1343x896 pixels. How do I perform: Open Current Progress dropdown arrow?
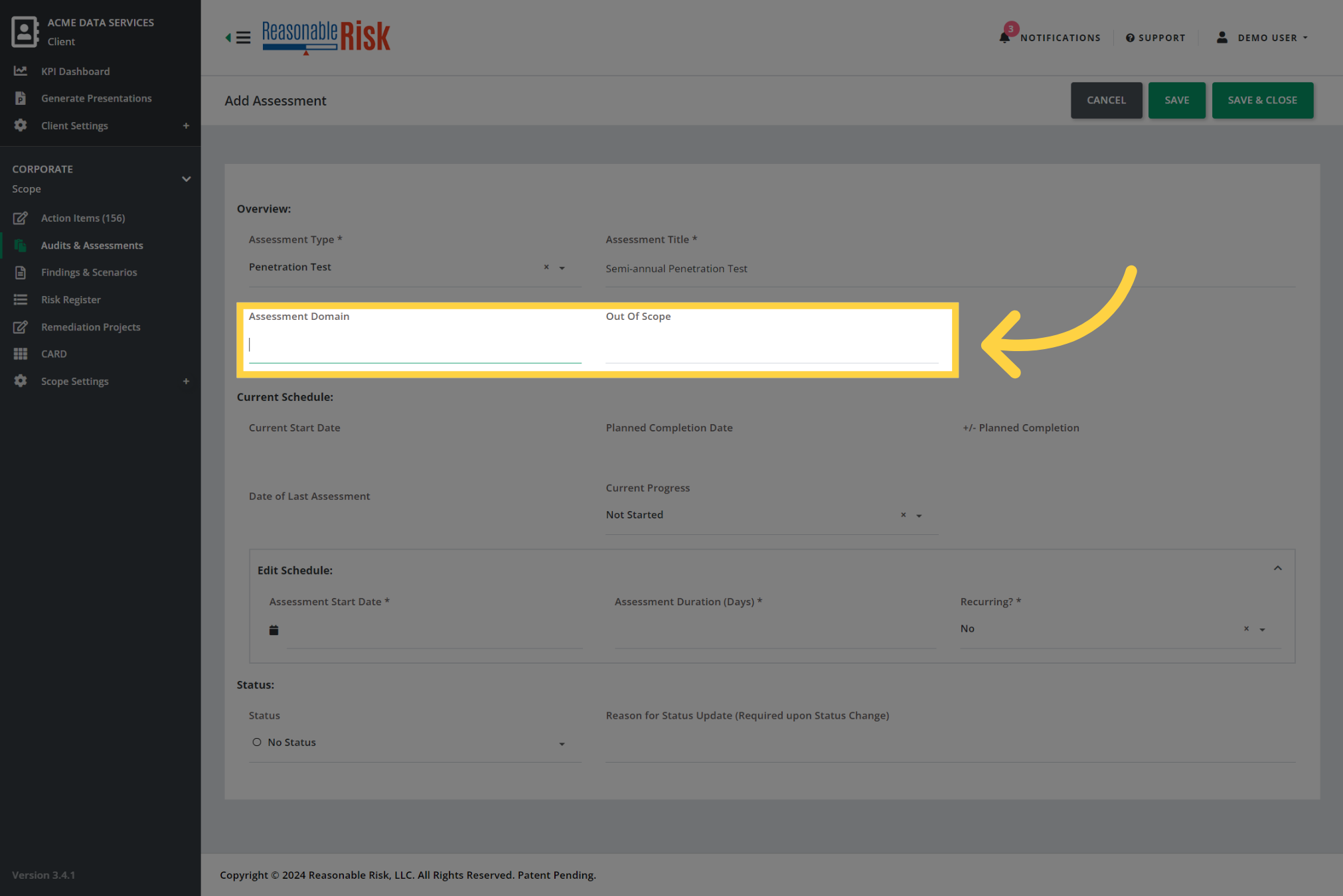[x=919, y=516]
